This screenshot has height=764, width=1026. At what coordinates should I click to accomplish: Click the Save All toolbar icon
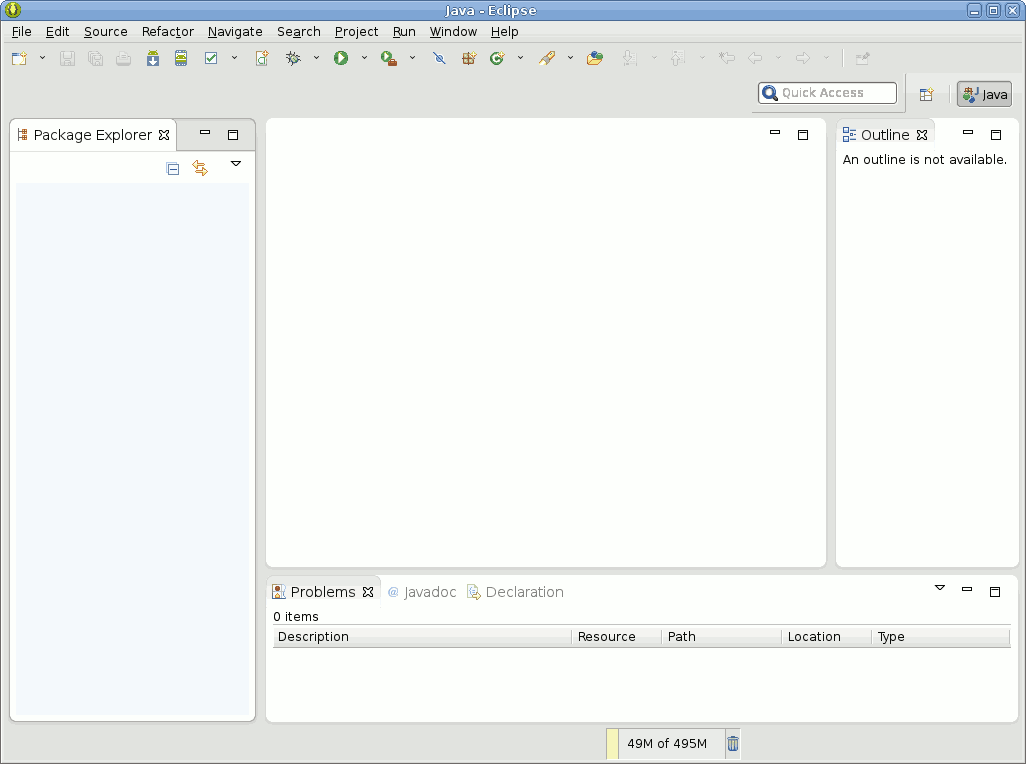[96, 58]
